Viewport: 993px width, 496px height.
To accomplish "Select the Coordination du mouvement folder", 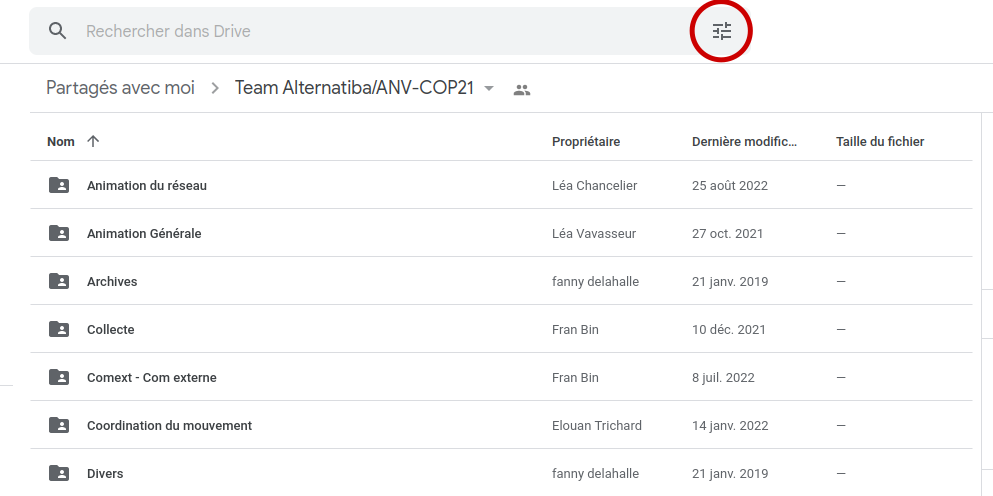I will 169,425.
